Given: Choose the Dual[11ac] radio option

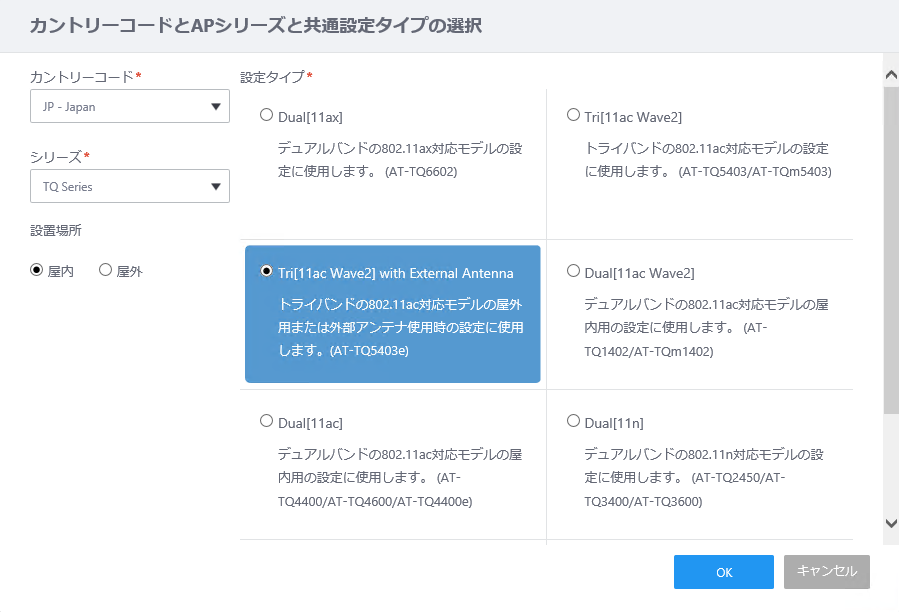Looking at the screenshot, I should [266, 421].
